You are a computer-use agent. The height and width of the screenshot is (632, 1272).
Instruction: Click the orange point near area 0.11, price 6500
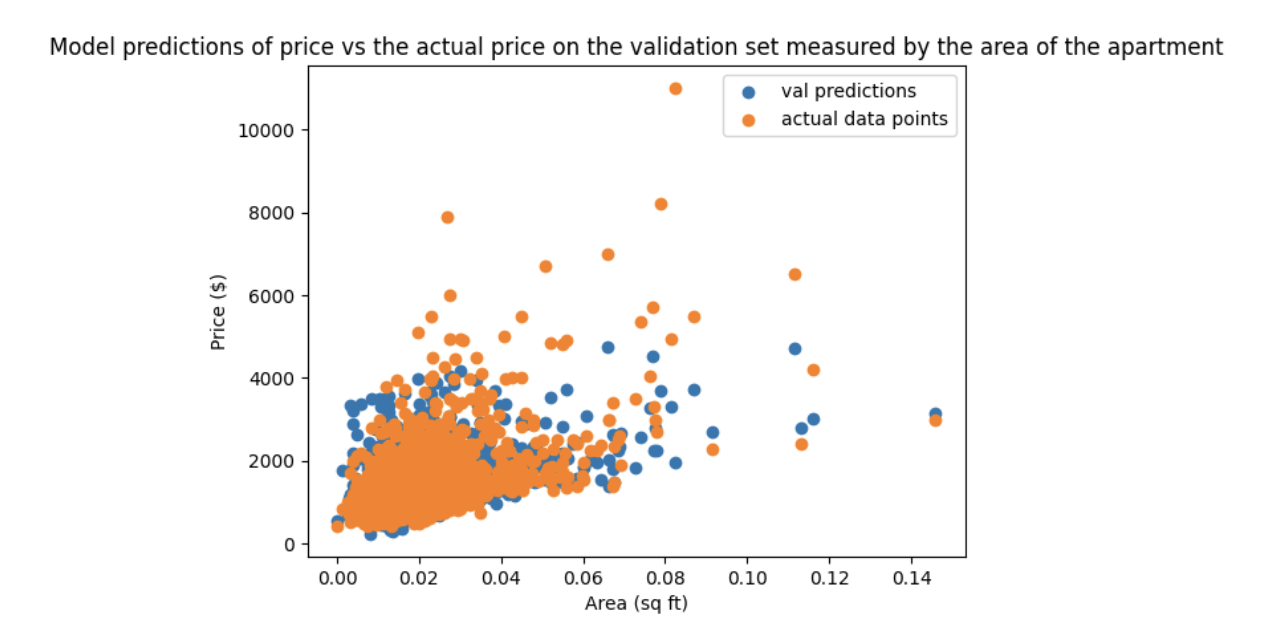coord(795,274)
